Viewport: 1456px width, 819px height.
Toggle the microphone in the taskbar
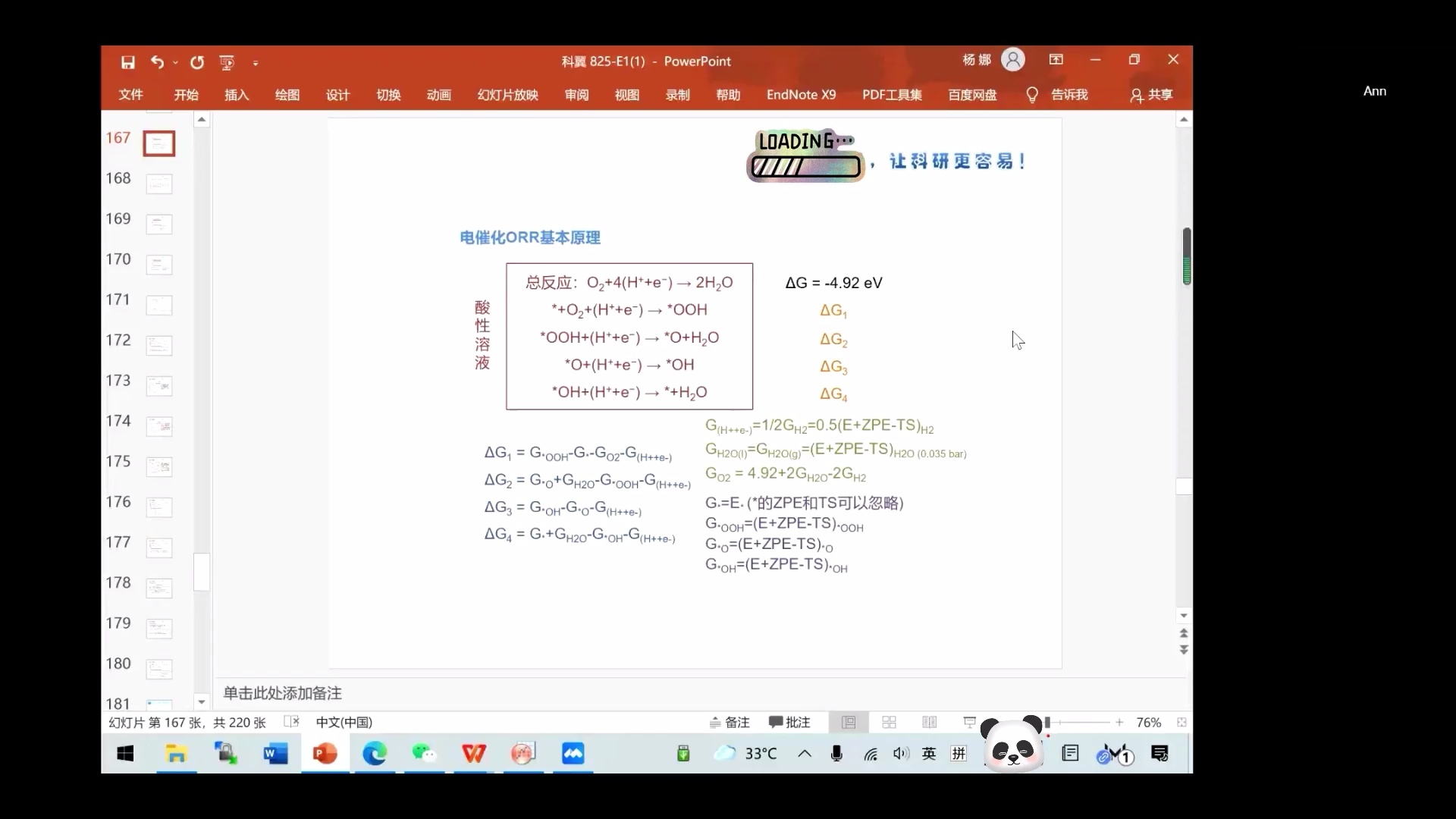pyautogui.click(x=836, y=753)
